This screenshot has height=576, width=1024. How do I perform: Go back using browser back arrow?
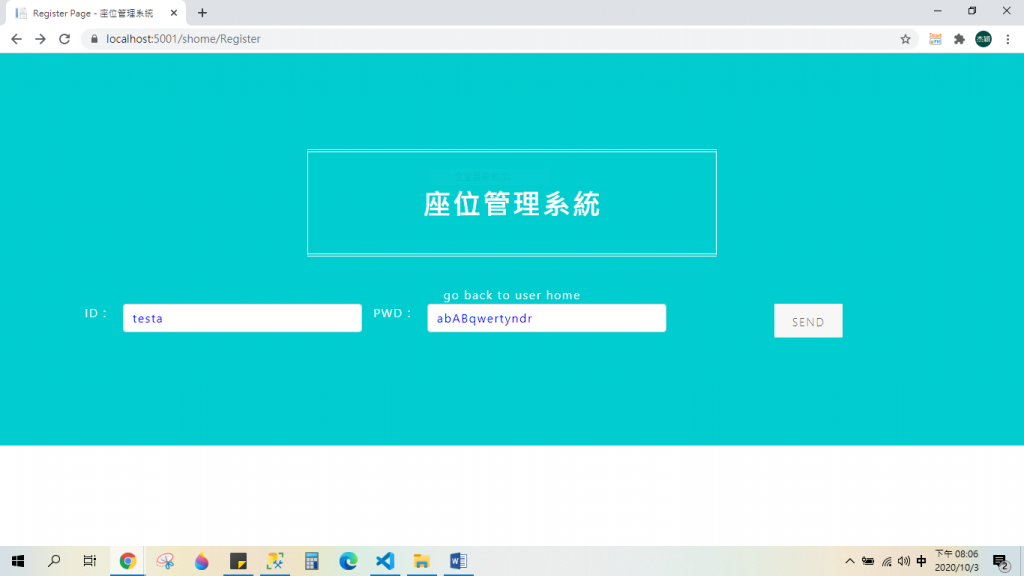point(16,39)
